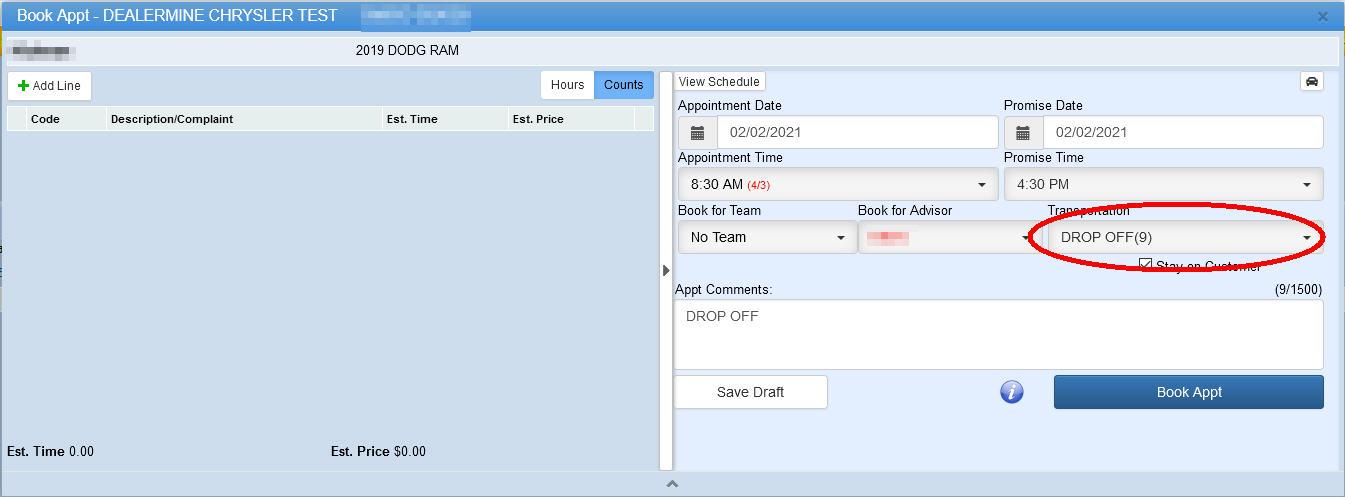The image size is (1345, 497).
Task: Switch to the Hours view
Action: [x=567, y=85]
